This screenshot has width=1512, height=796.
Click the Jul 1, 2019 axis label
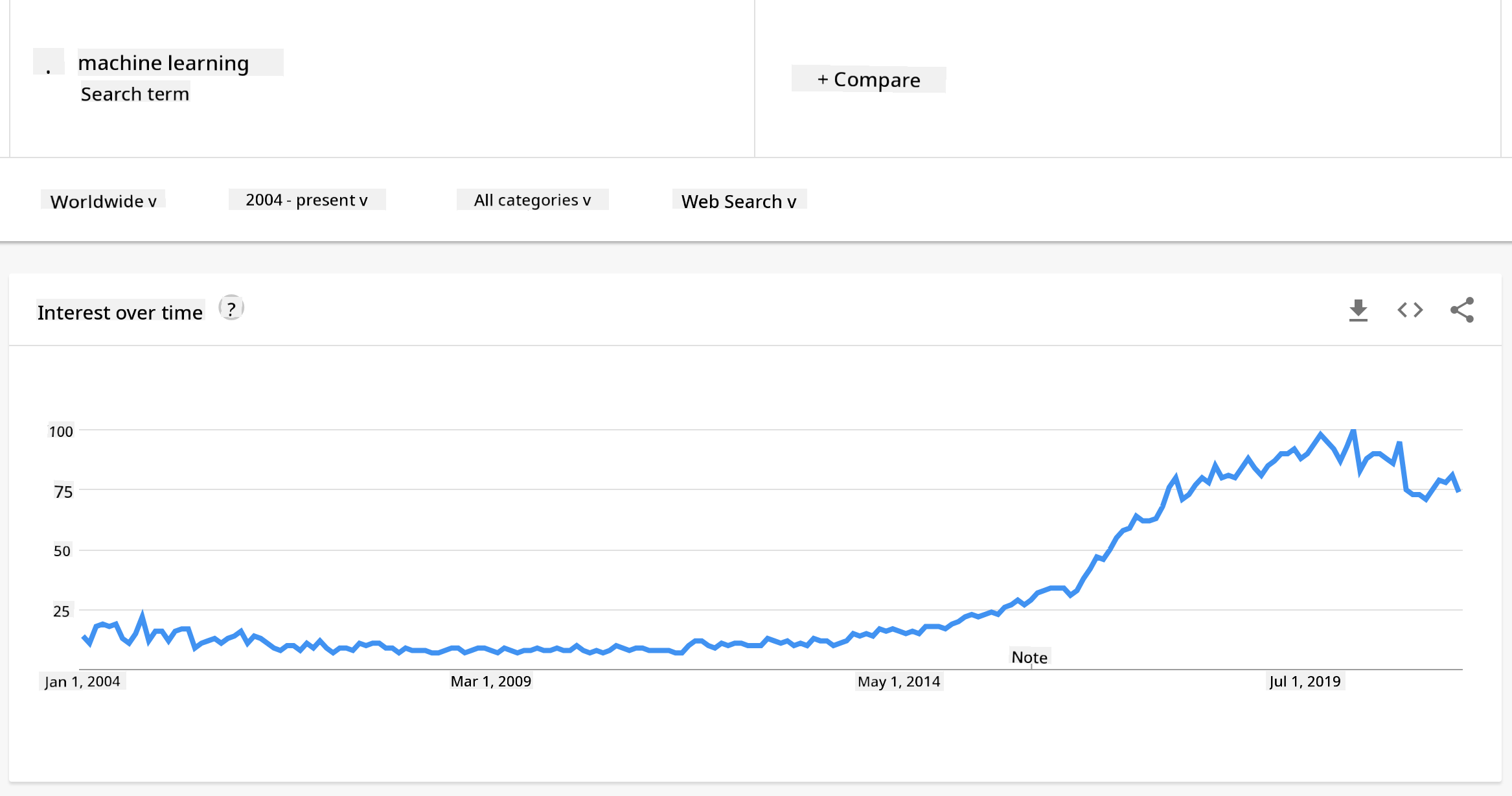tap(1305, 681)
